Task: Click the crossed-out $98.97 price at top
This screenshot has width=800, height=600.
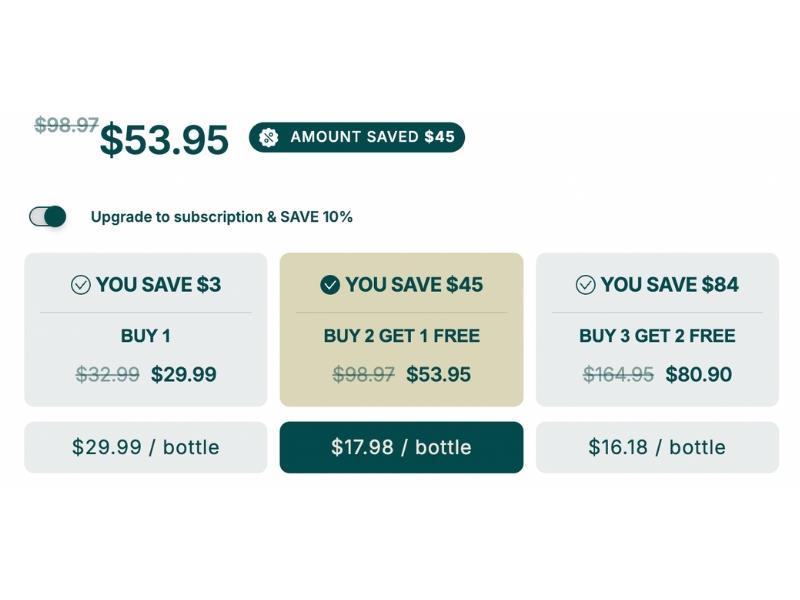Action: [66, 125]
